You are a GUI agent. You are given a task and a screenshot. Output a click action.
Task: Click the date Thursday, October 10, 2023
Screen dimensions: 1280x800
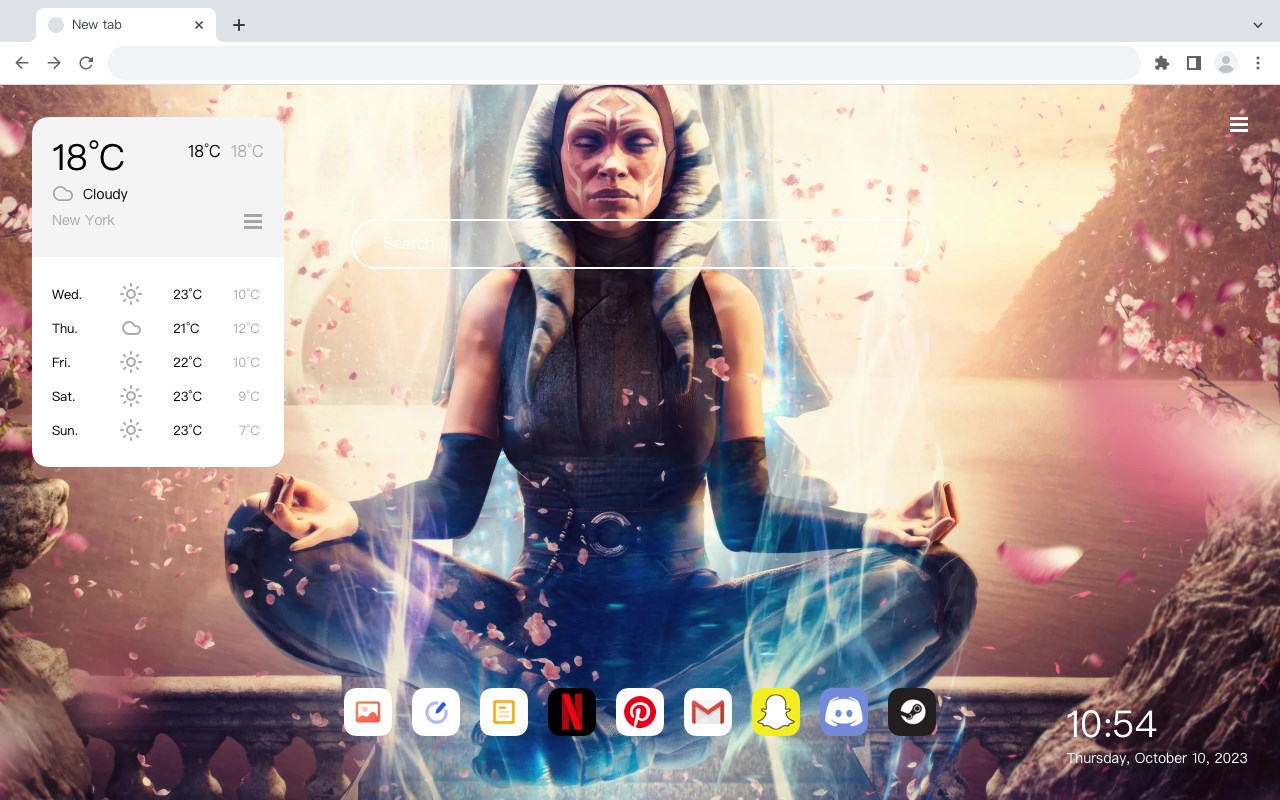click(x=1157, y=758)
